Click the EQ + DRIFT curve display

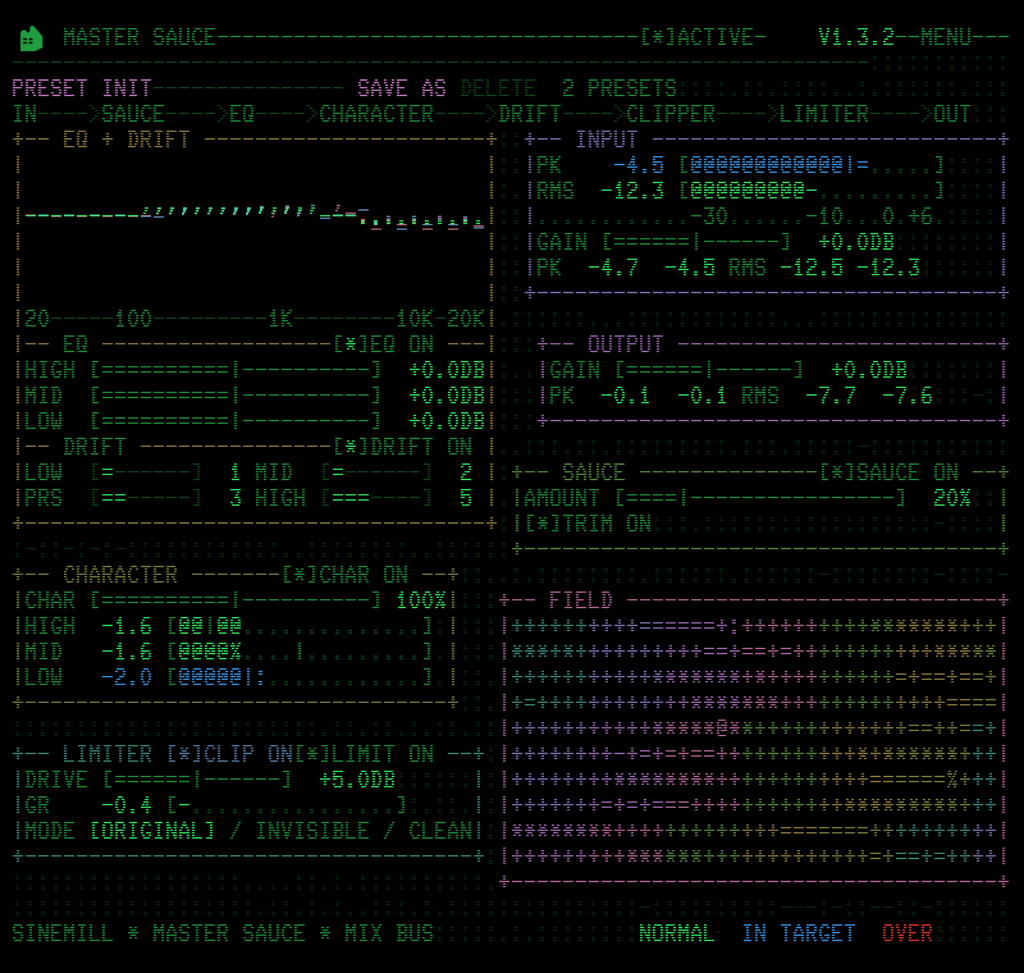(x=255, y=229)
